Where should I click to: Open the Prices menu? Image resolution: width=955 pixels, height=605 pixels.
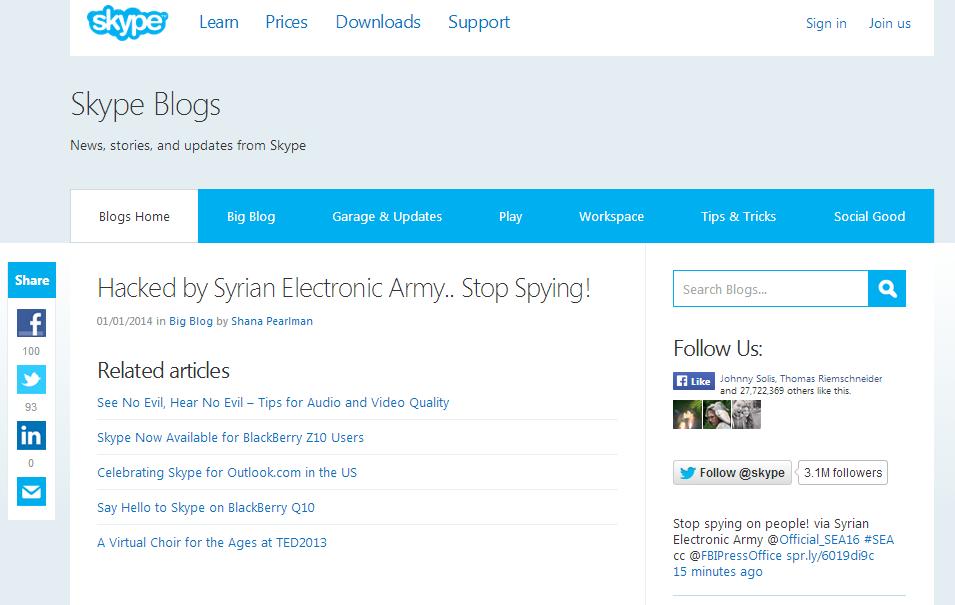[286, 23]
